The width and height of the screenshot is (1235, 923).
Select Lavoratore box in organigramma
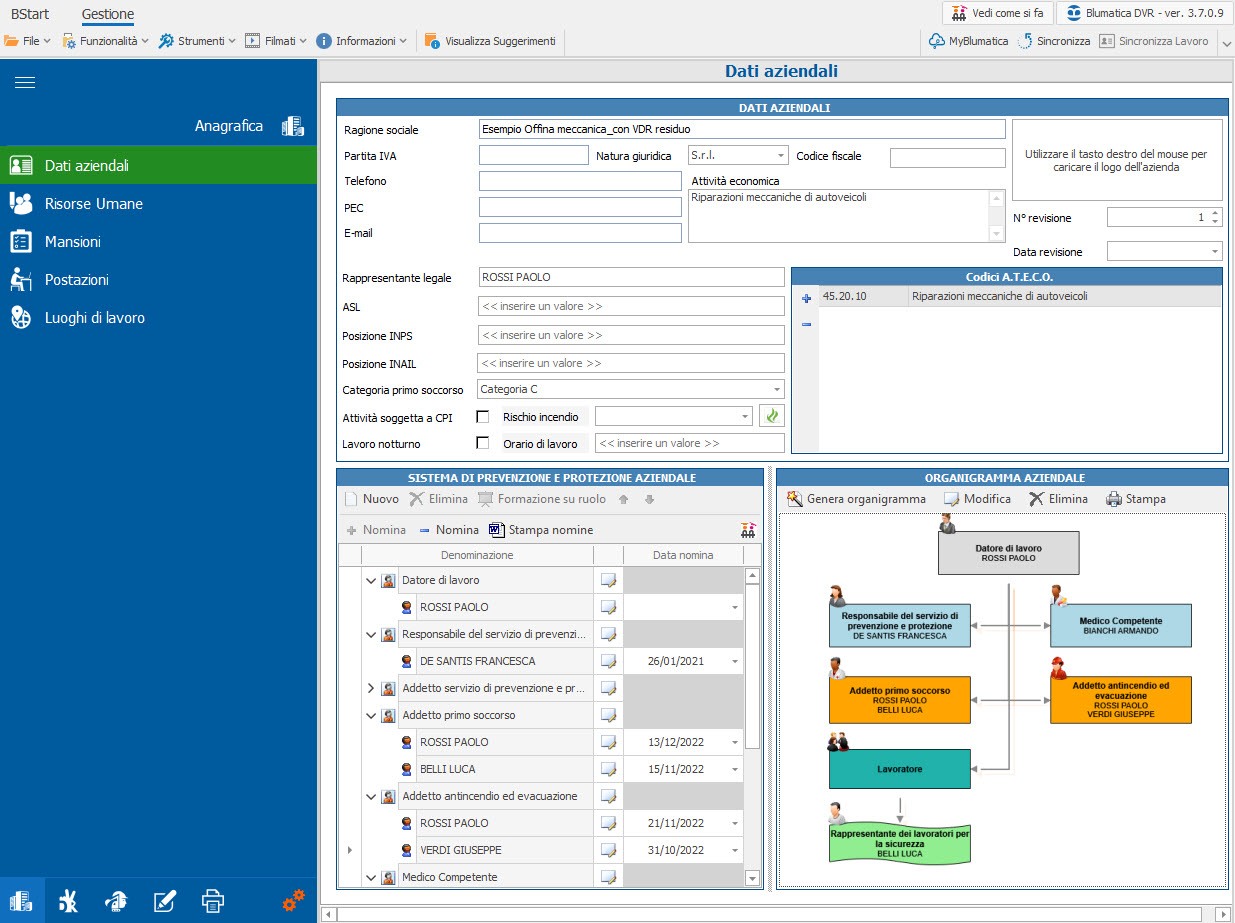tap(900, 769)
